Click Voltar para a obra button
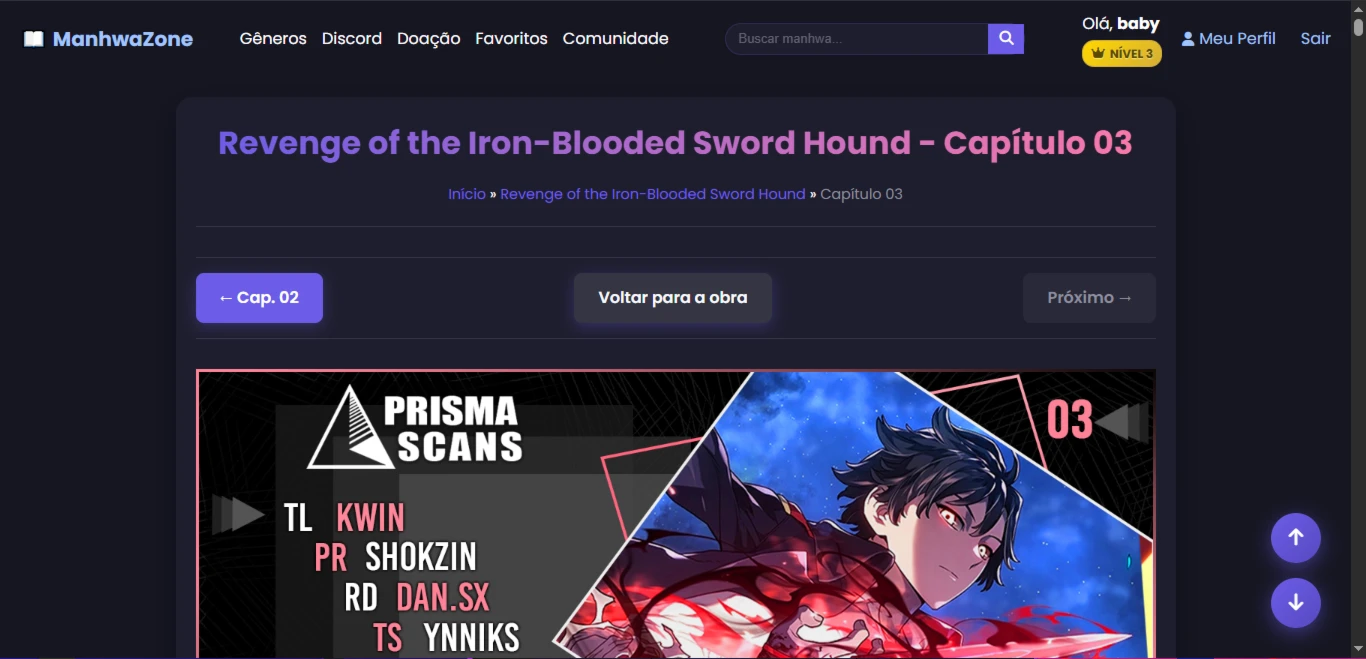The width and height of the screenshot is (1366, 659). pyautogui.click(x=673, y=298)
